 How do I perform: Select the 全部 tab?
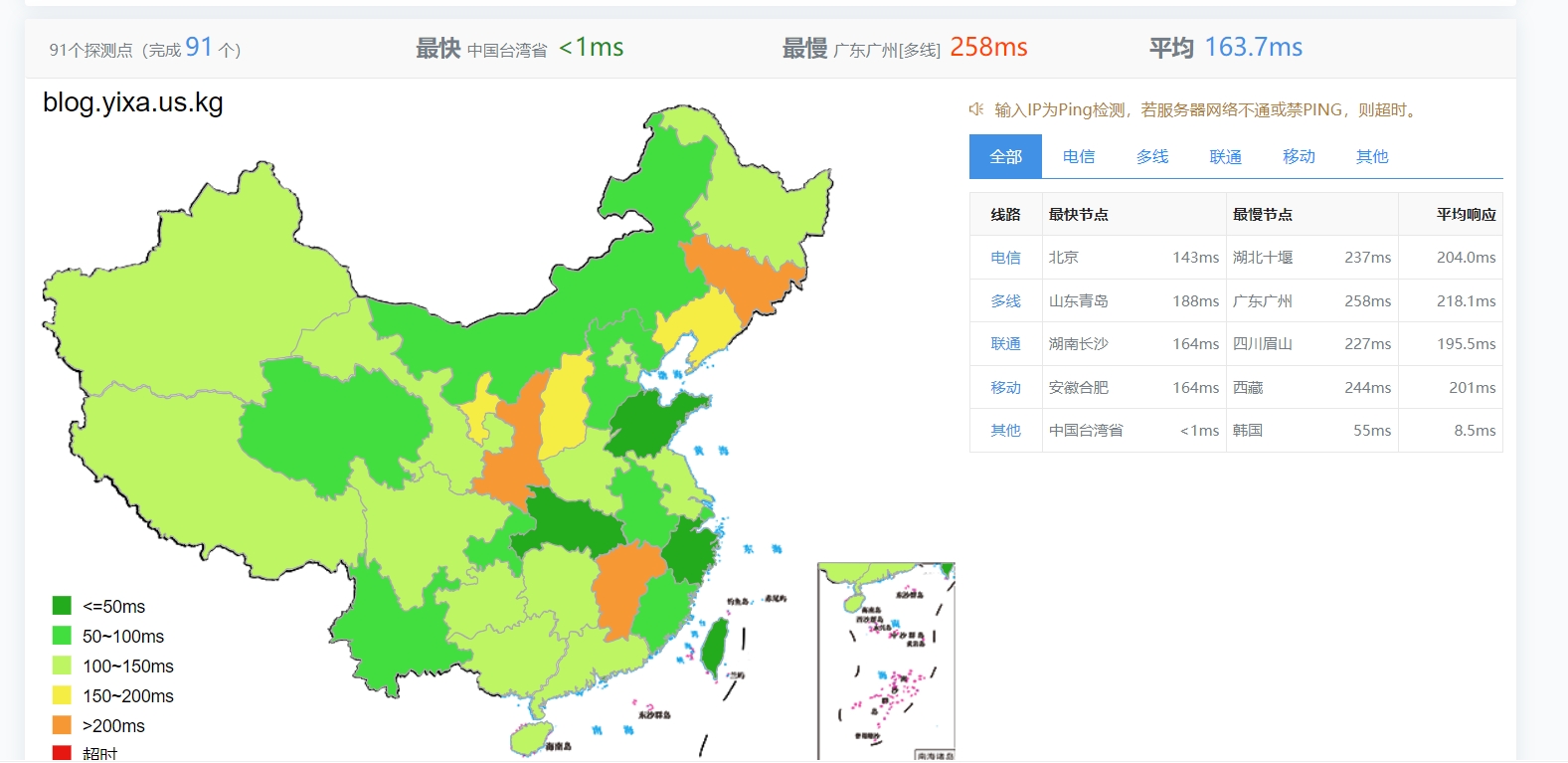tap(1005, 156)
